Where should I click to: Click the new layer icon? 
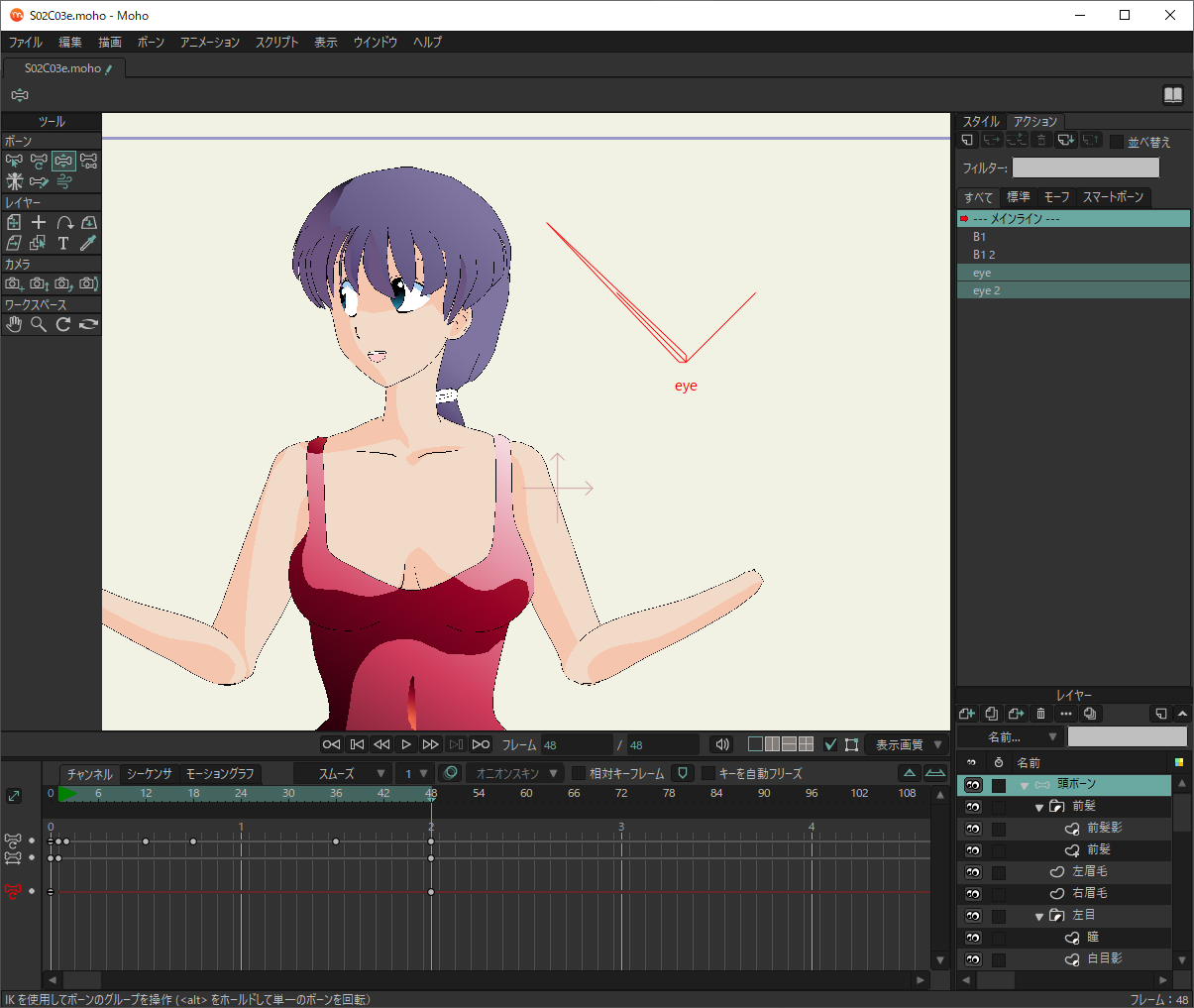pyautogui.click(x=968, y=714)
